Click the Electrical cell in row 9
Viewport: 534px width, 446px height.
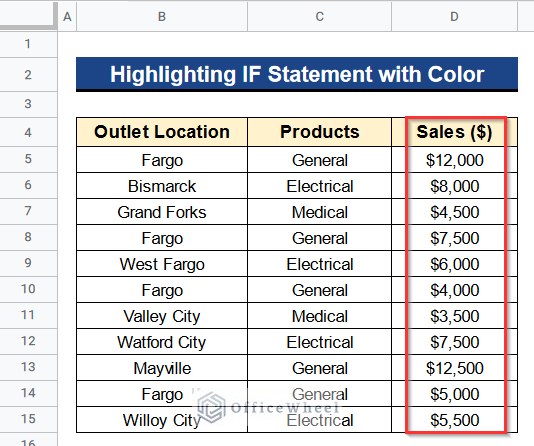[319, 264]
